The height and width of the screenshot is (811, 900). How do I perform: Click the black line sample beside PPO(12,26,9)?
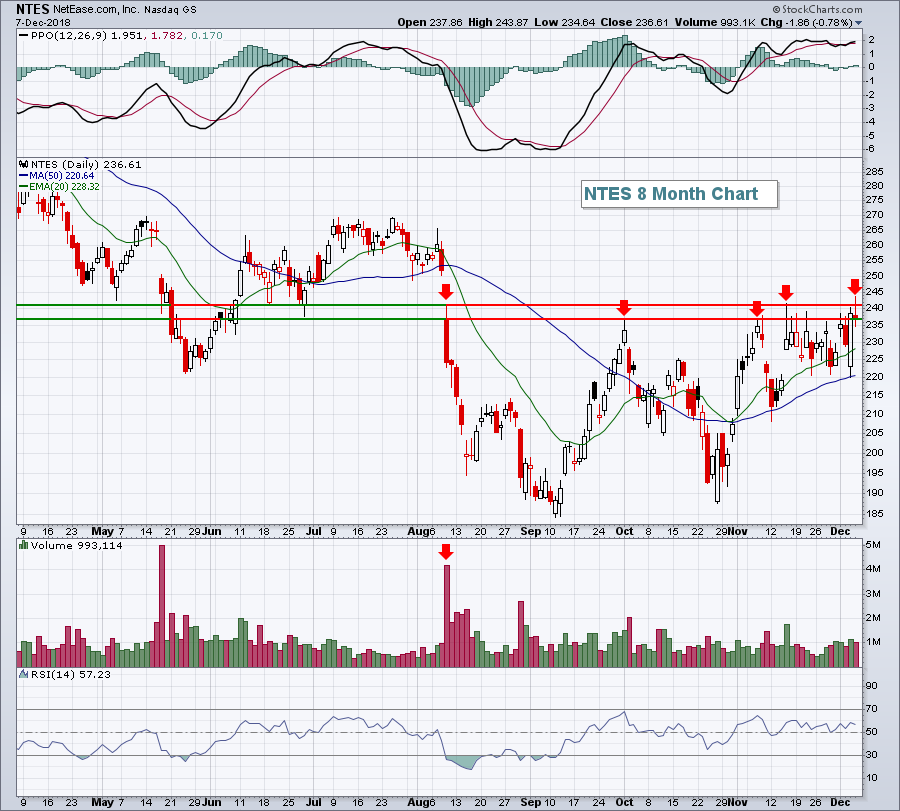click(24, 36)
